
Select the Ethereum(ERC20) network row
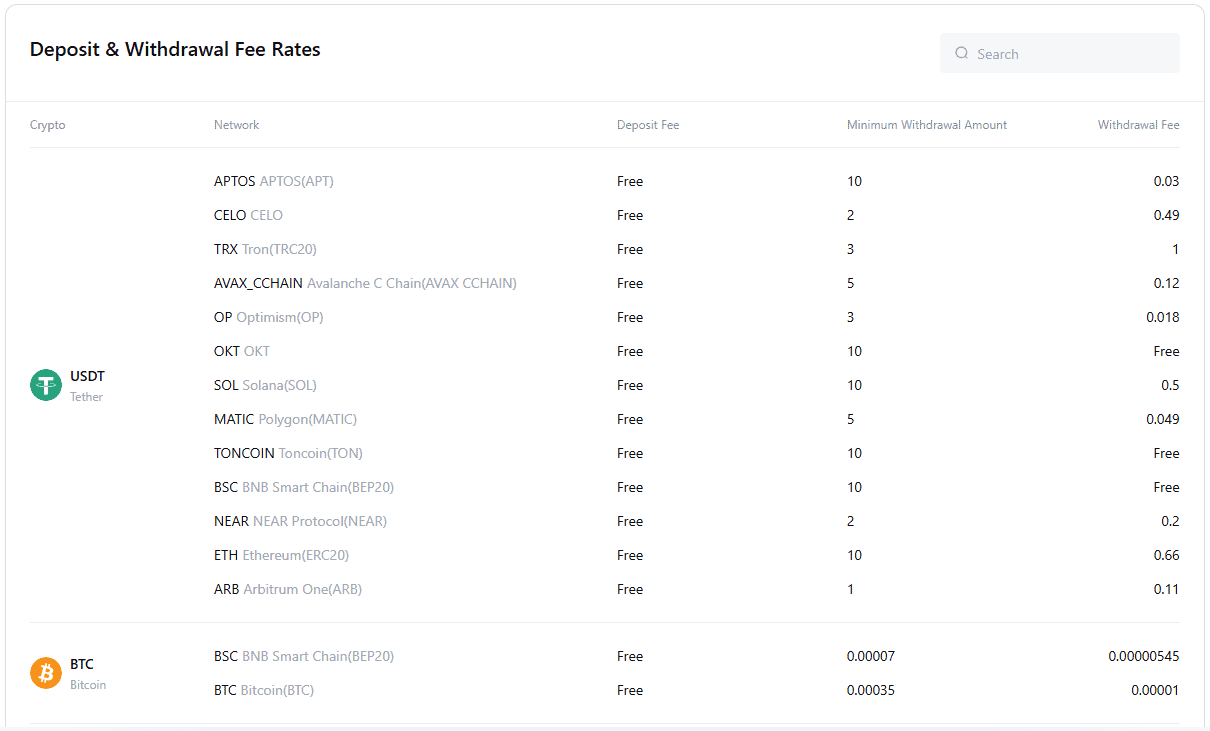[x=281, y=556]
